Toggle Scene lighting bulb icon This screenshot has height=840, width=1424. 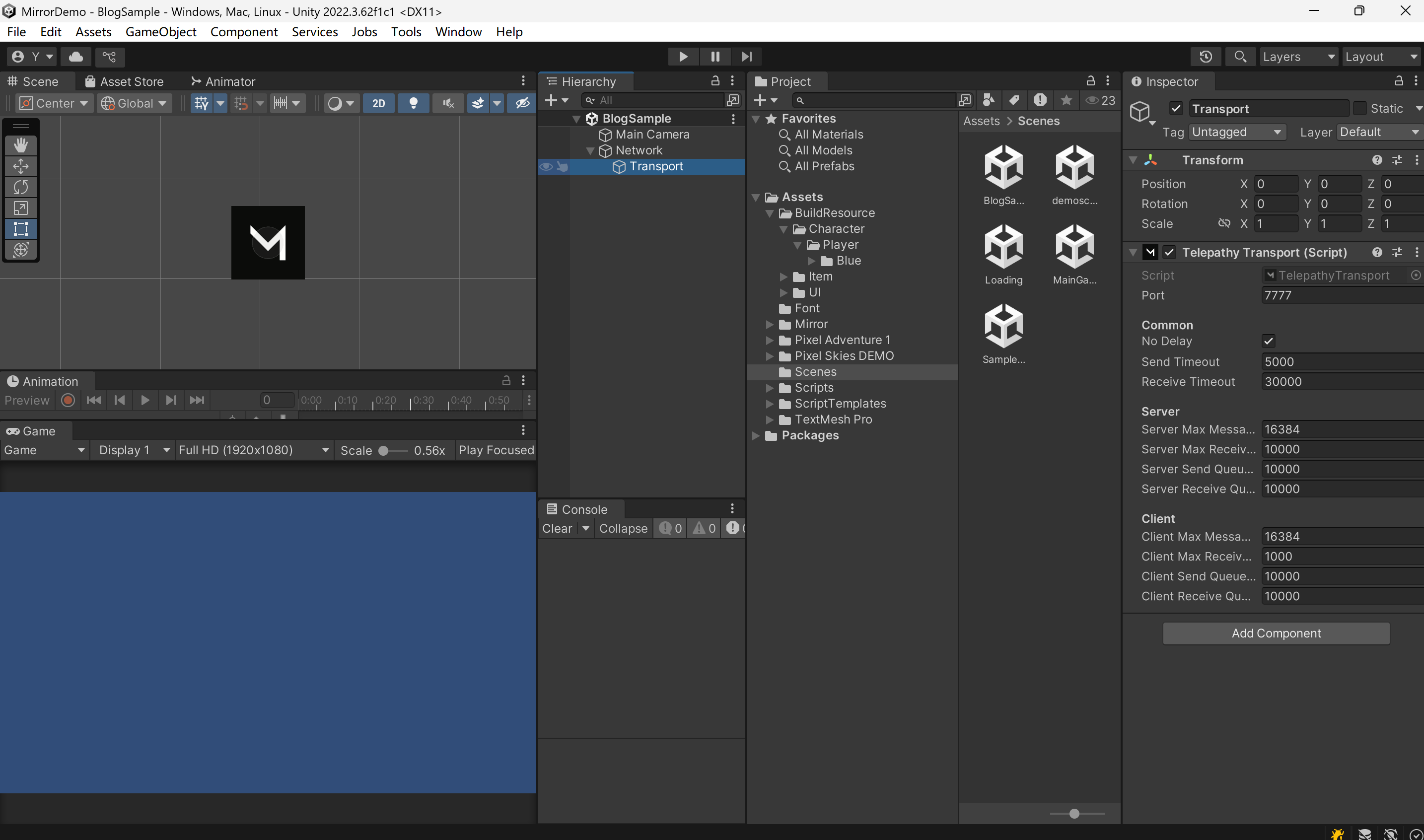click(x=413, y=103)
